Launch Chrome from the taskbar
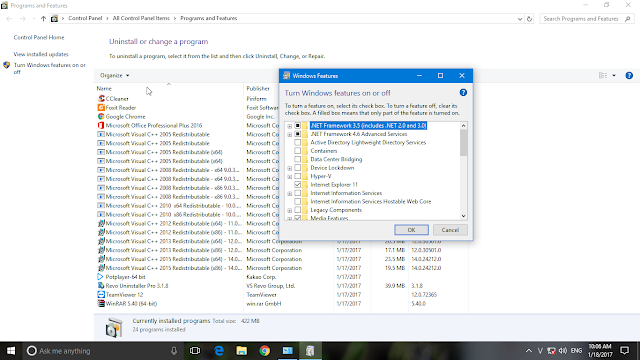The image size is (640, 360). [264, 351]
